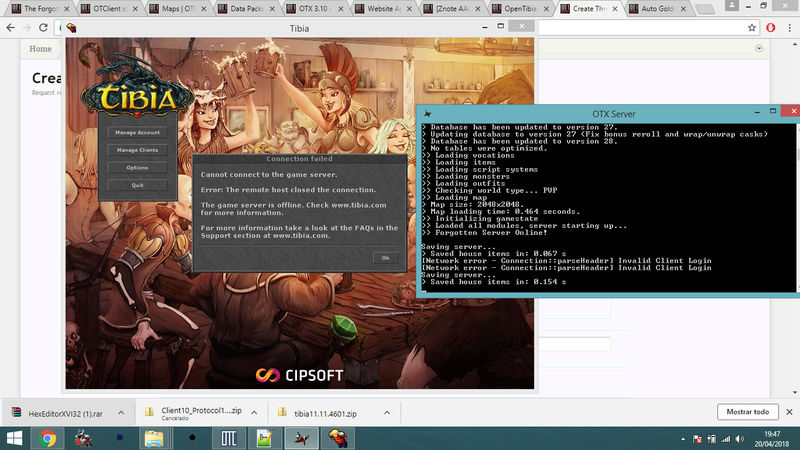Switch to The Forgotten browser tab
The image size is (800, 450).
click(40, 9)
